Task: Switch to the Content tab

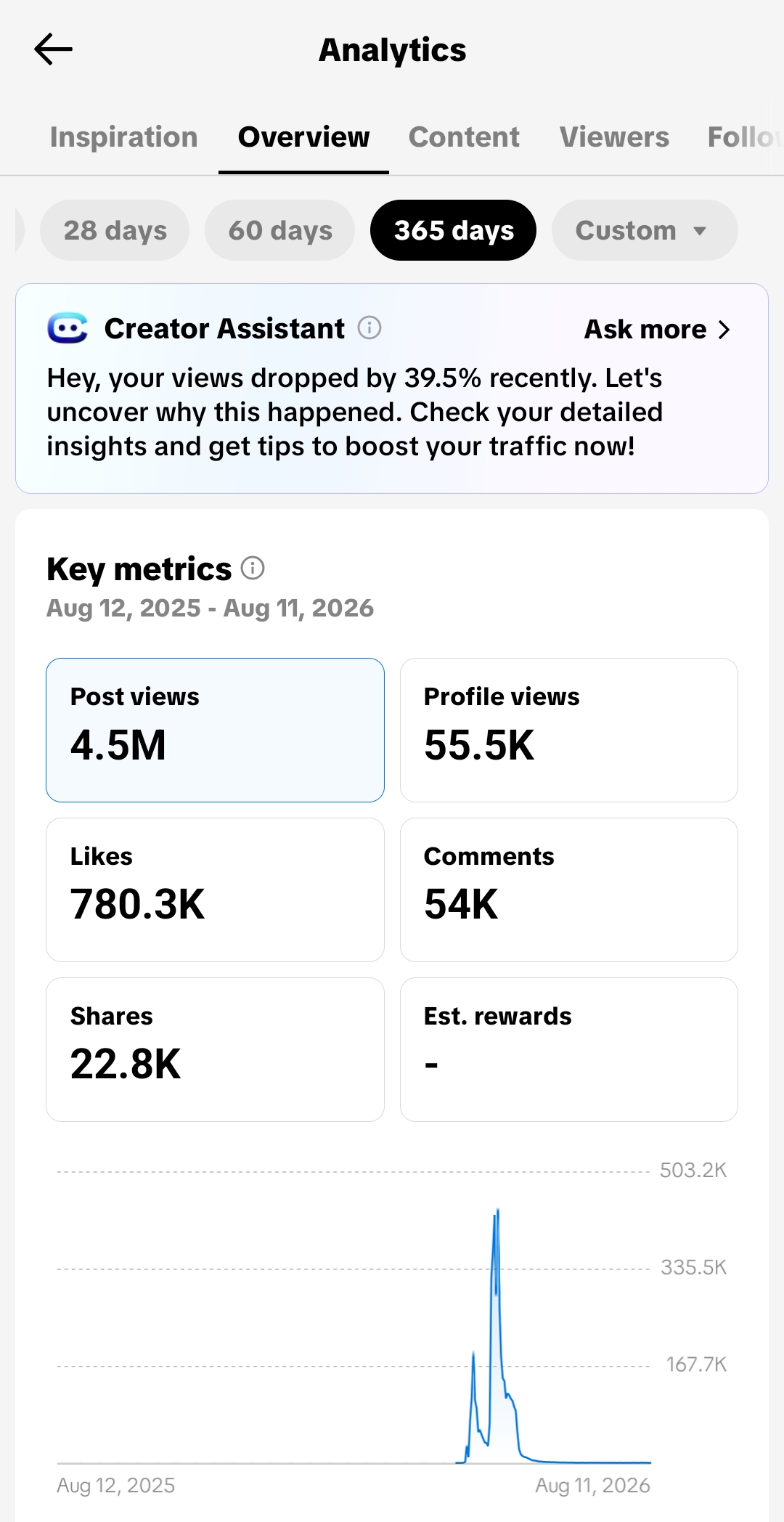Action: 464,137
